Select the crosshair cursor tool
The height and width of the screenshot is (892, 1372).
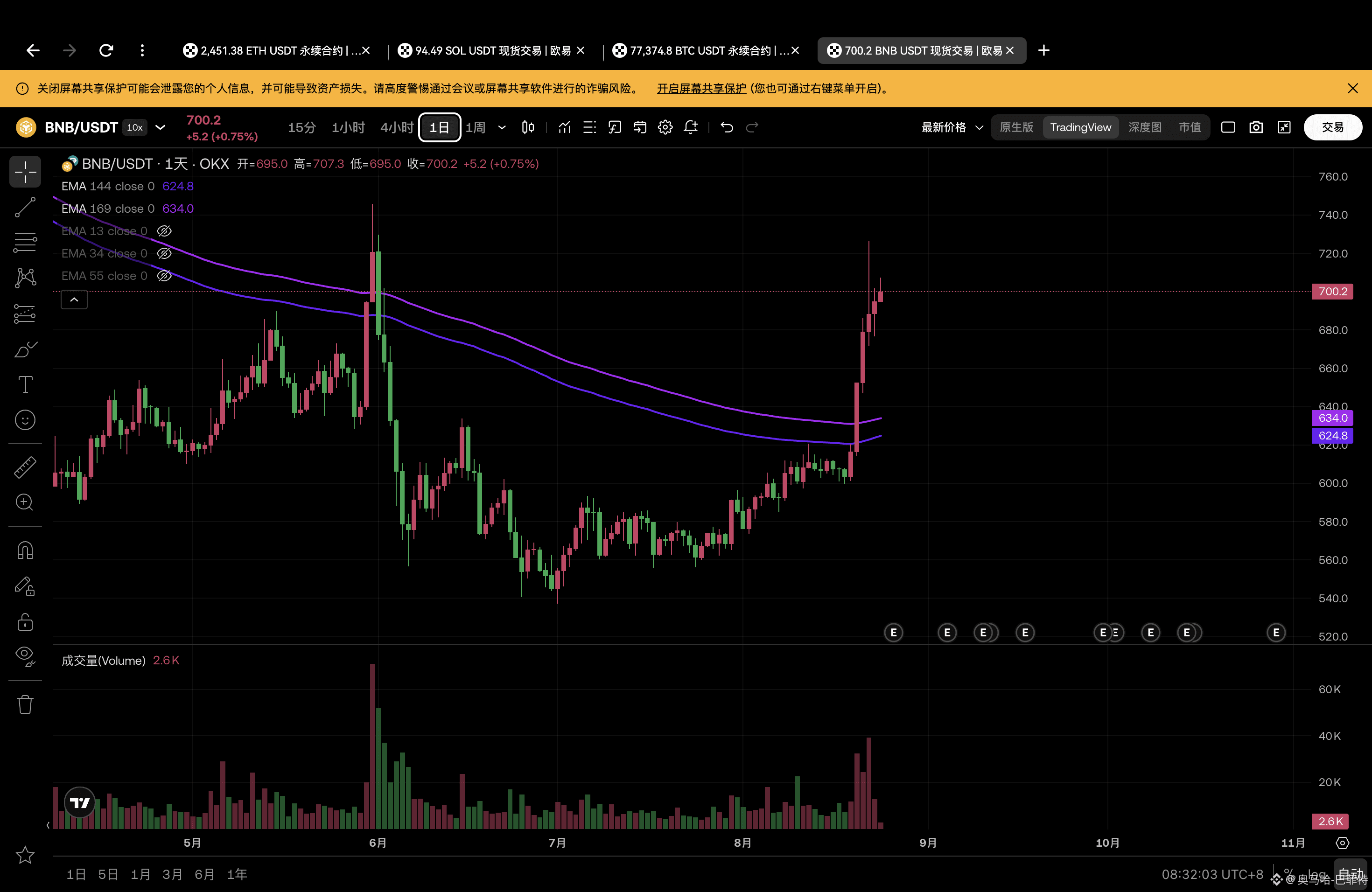click(25, 172)
